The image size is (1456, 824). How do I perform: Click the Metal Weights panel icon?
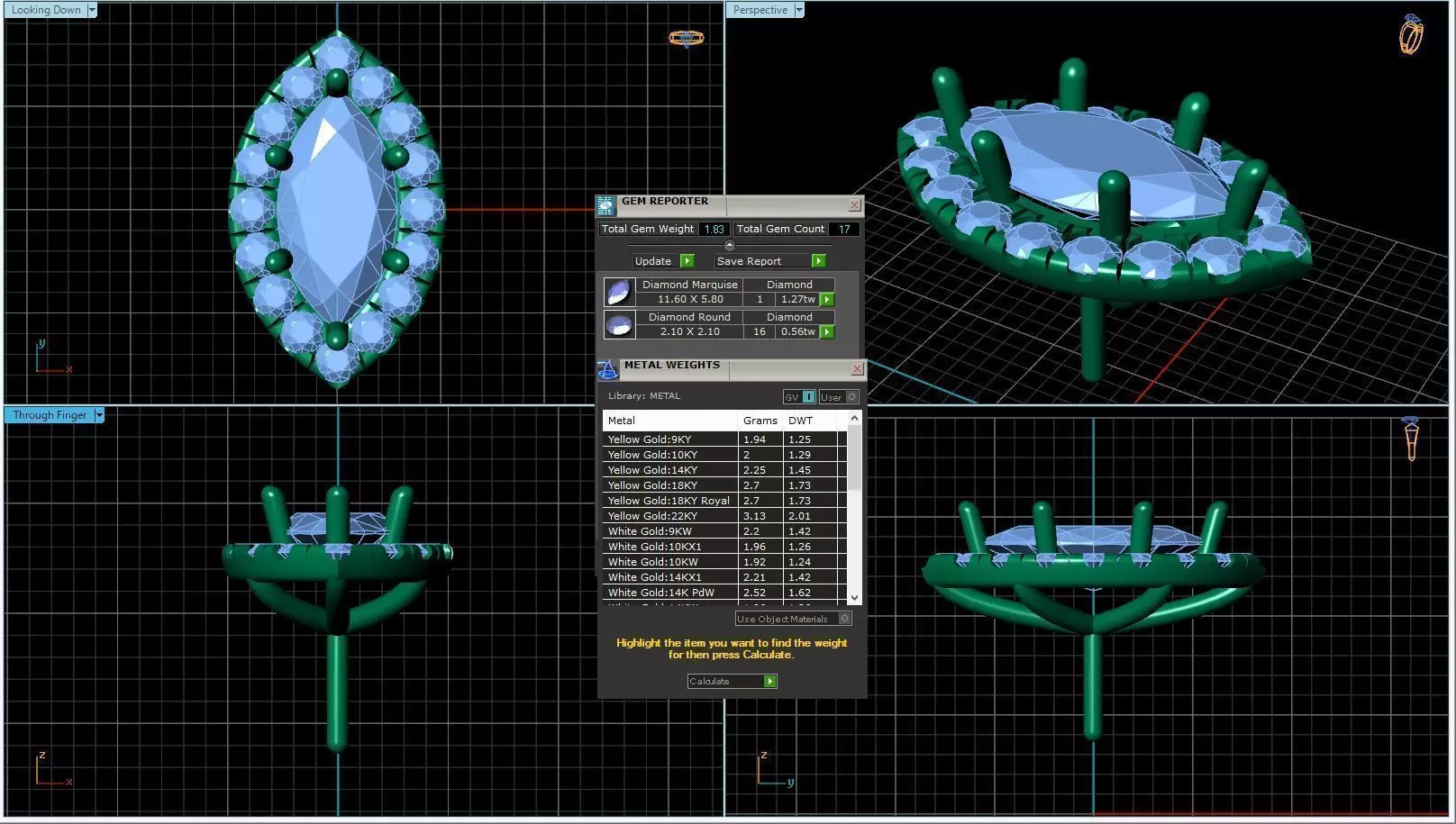(608, 369)
